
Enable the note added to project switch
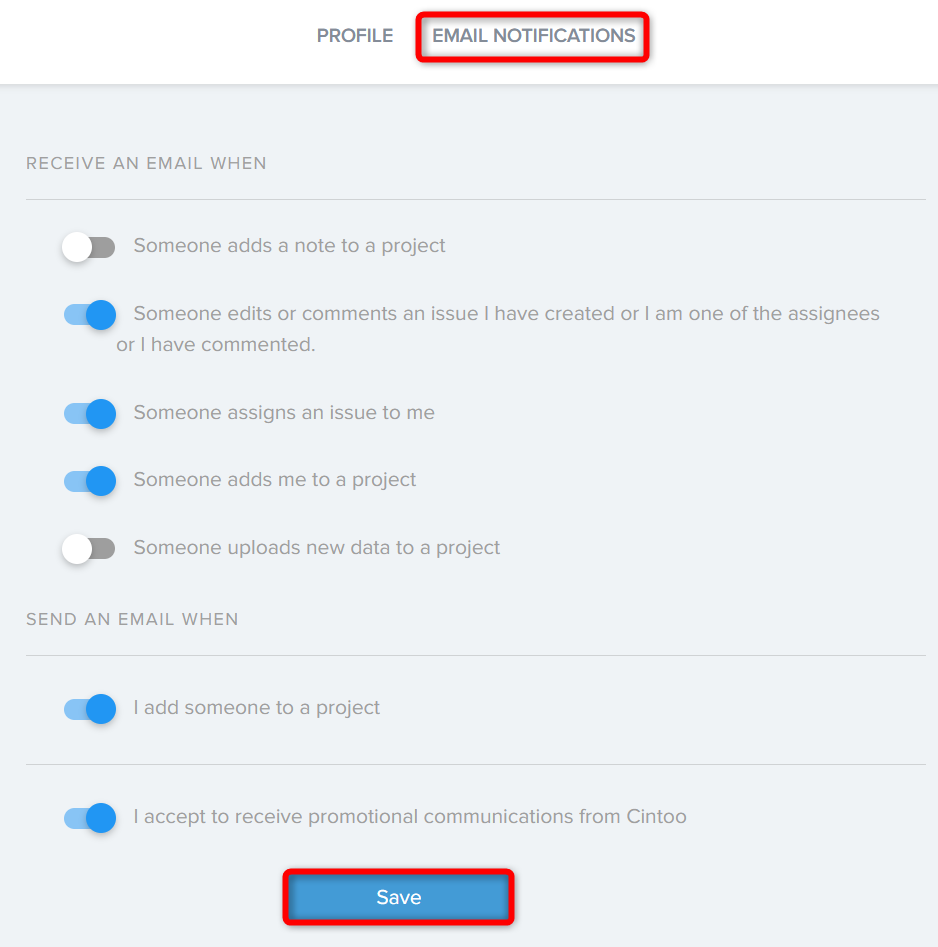89,247
